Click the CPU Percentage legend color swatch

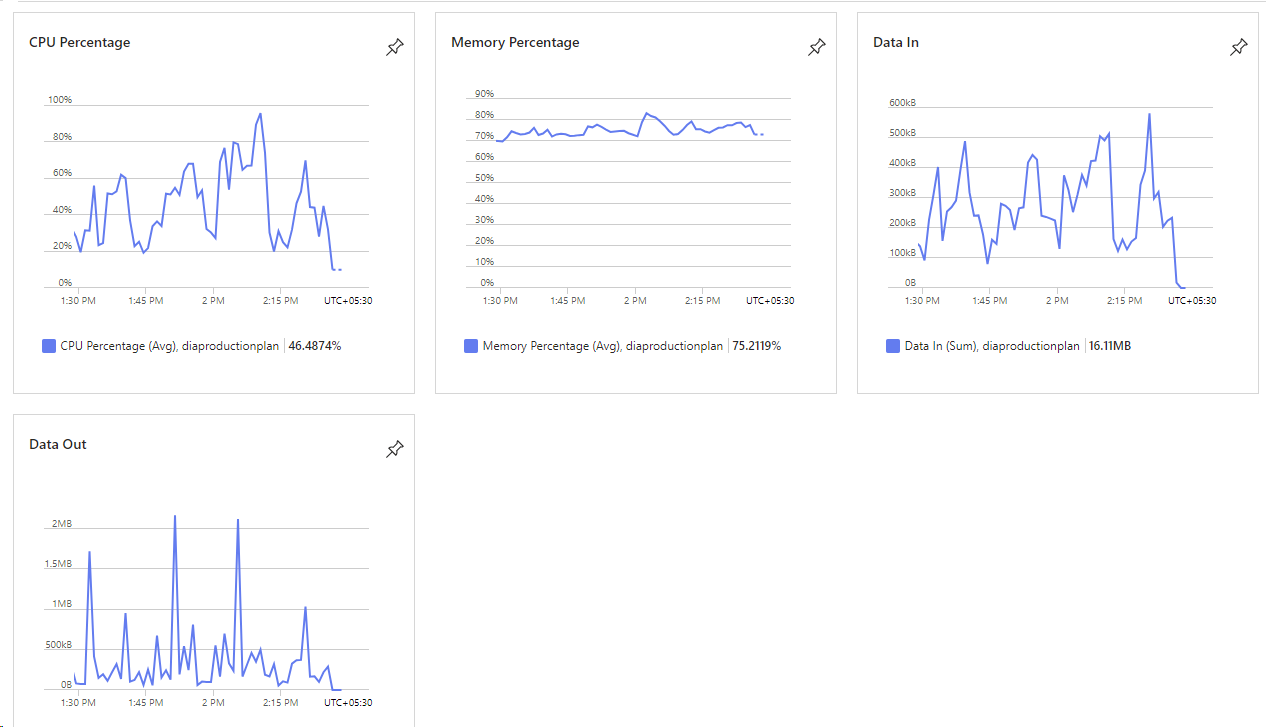49,346
